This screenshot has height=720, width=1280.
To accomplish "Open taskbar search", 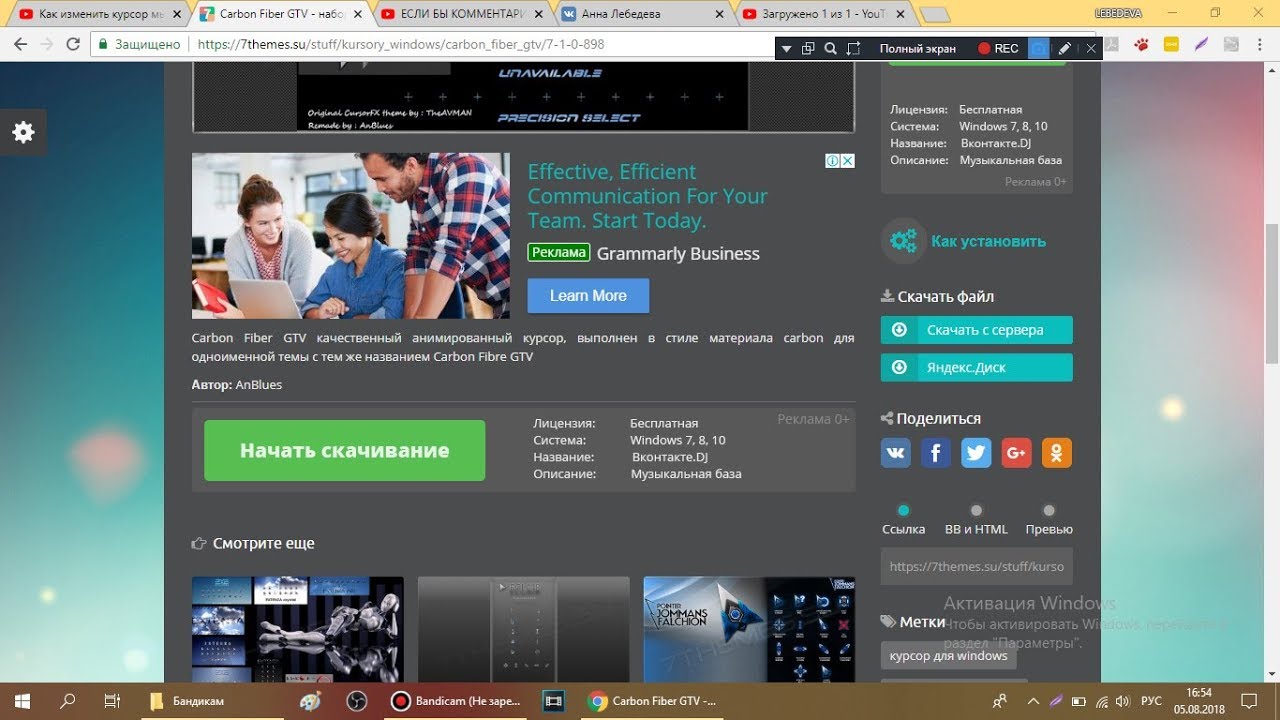I will pos(68,701).
